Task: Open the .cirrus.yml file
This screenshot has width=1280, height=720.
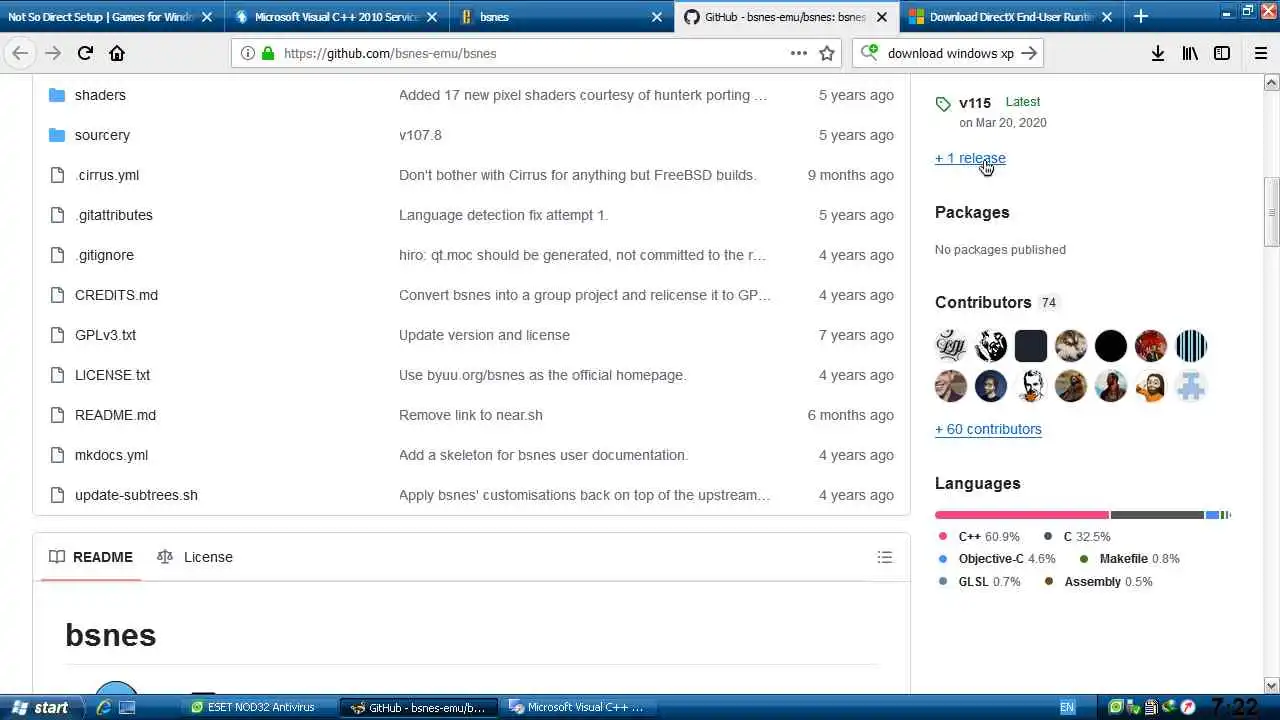Action: pos(107,175)
